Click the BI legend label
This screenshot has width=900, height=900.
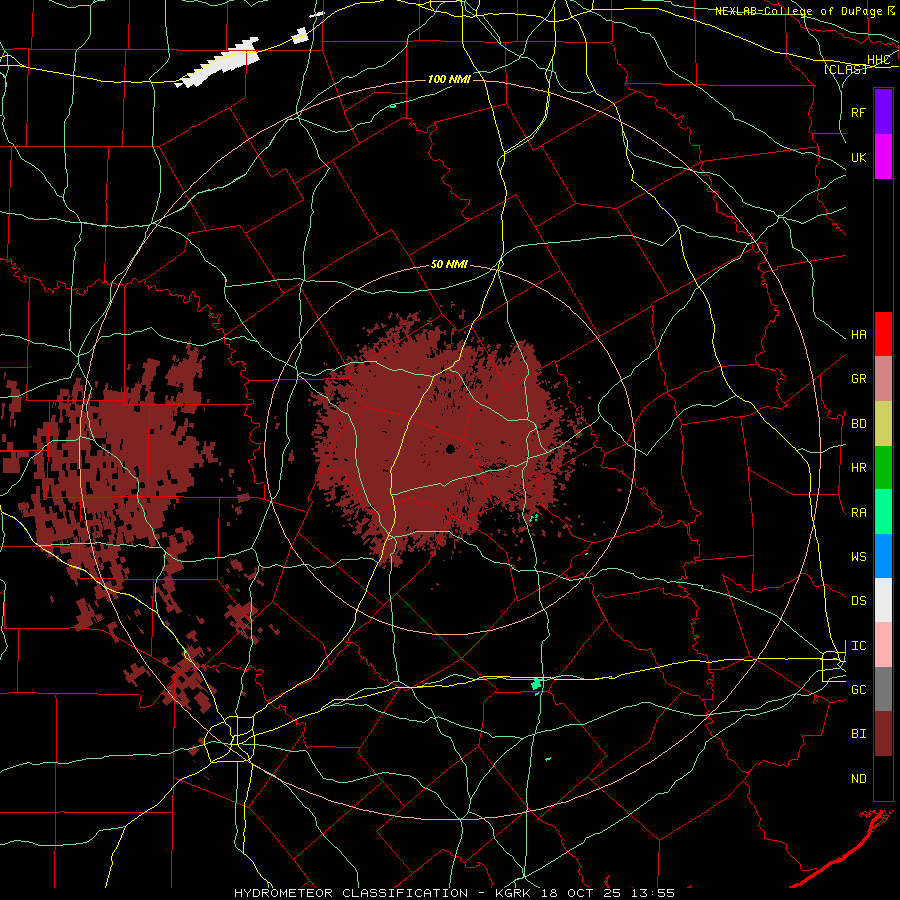pyautogui.click(x=858, y=734)
